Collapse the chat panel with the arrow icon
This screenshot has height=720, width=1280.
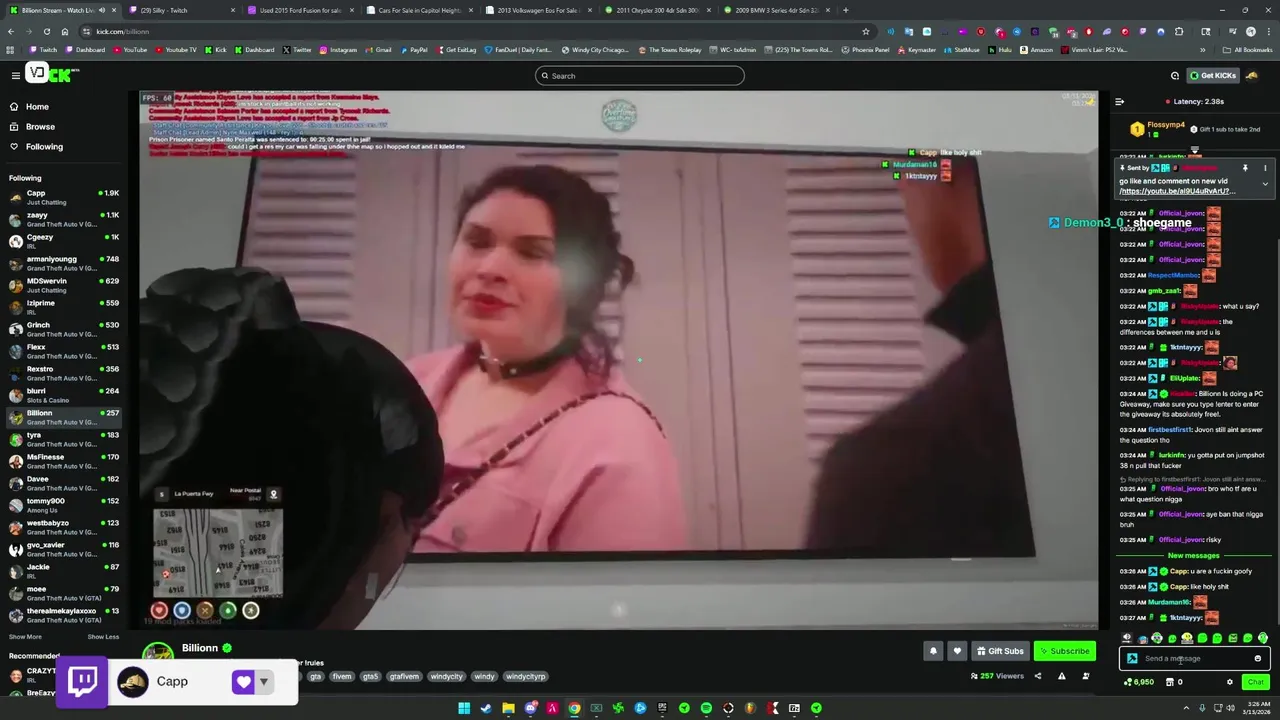coord(1119,101)
